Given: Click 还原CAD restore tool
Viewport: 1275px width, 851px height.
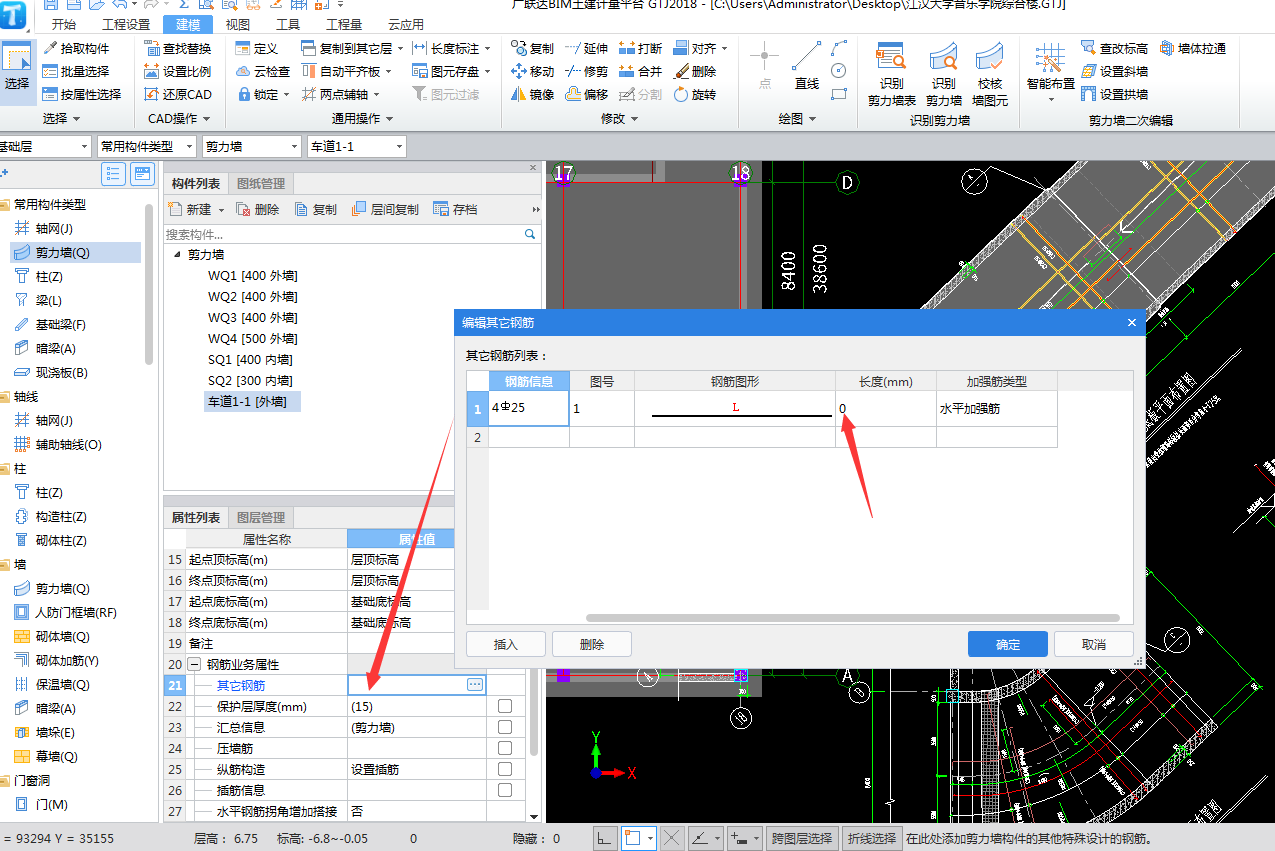Looking at the screenshot, I should tap(178, 94).
